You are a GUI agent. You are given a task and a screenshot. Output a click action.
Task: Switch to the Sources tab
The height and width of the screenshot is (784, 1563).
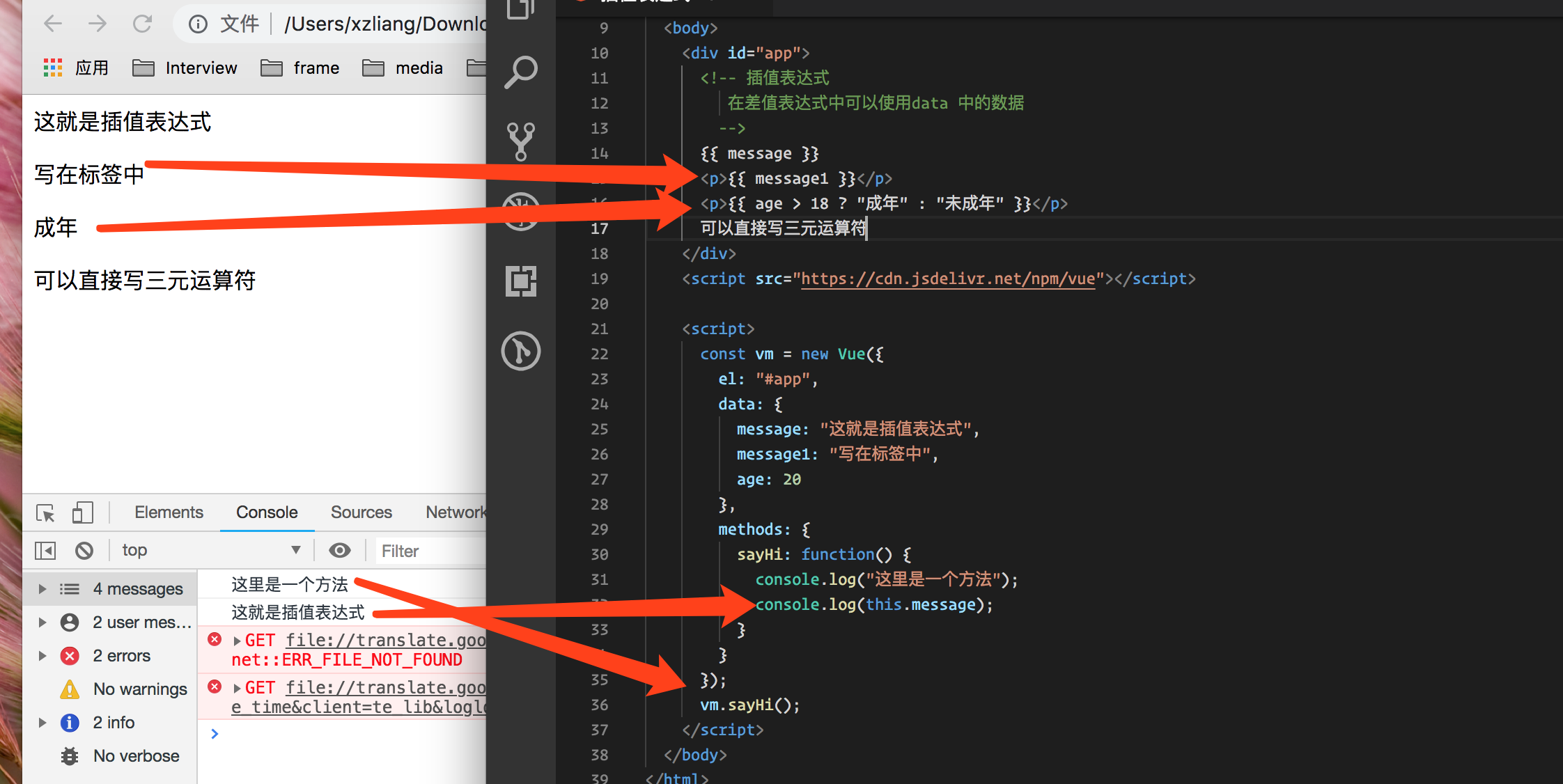(361, 512)
